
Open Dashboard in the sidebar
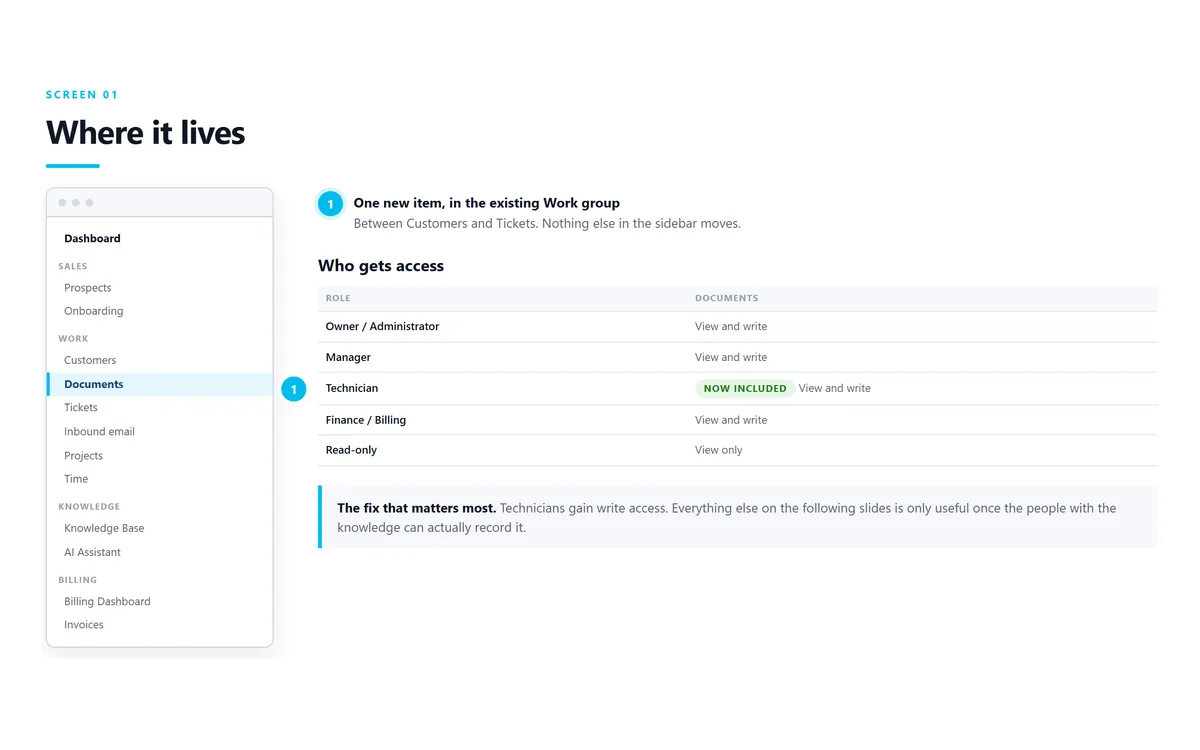pyautogui.click(x=92, y=239)
